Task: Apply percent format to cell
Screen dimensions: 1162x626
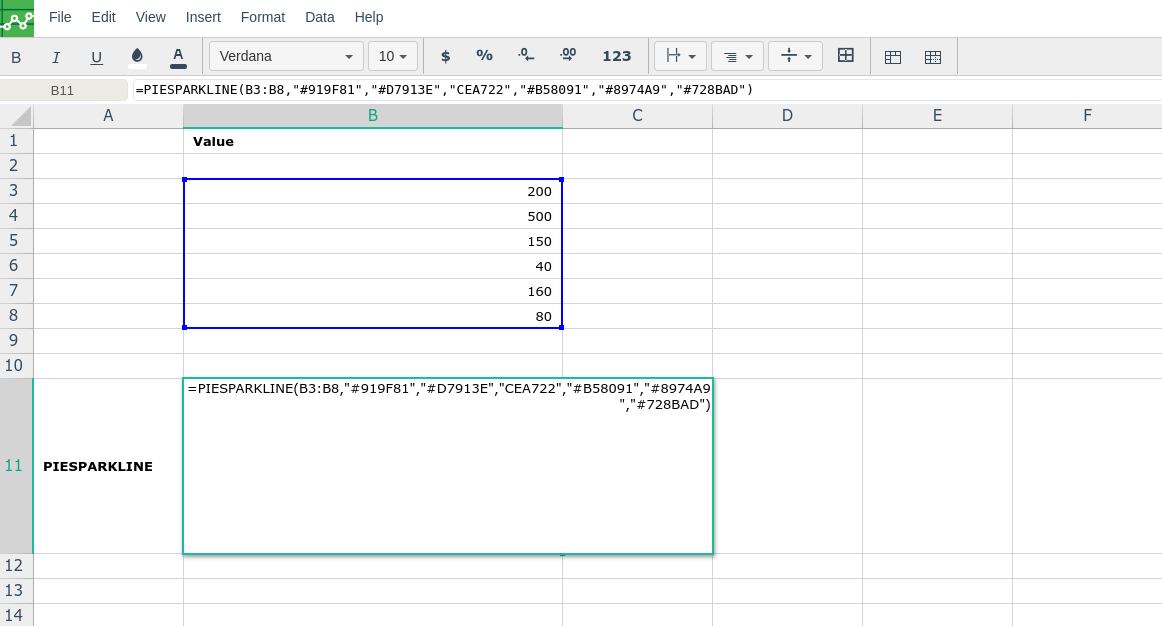Action: coord(484,56)
